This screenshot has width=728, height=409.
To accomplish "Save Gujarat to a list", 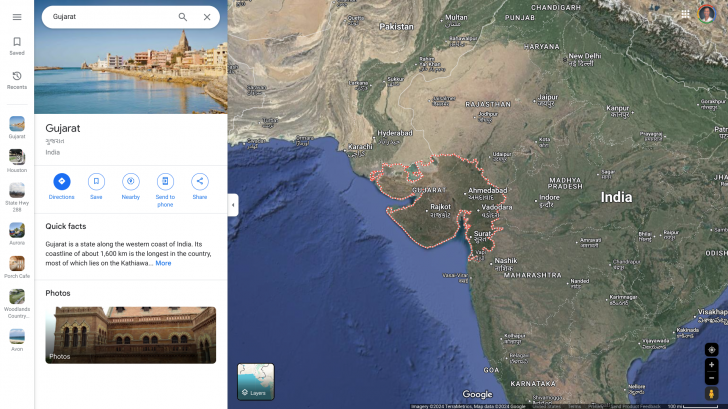I will click(x=96, y=182).
